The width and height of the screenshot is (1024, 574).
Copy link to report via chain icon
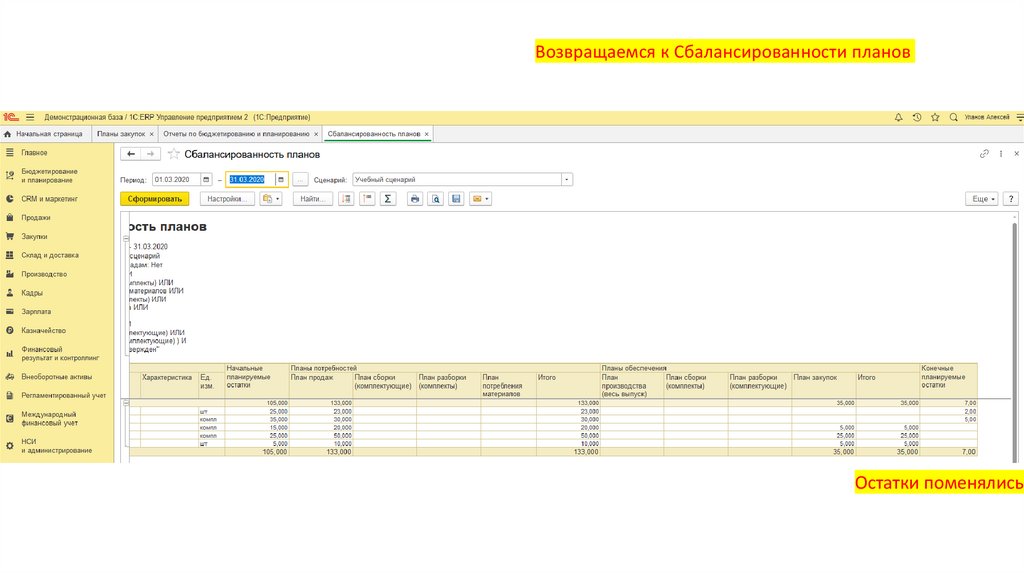click(x=984, y=154)
